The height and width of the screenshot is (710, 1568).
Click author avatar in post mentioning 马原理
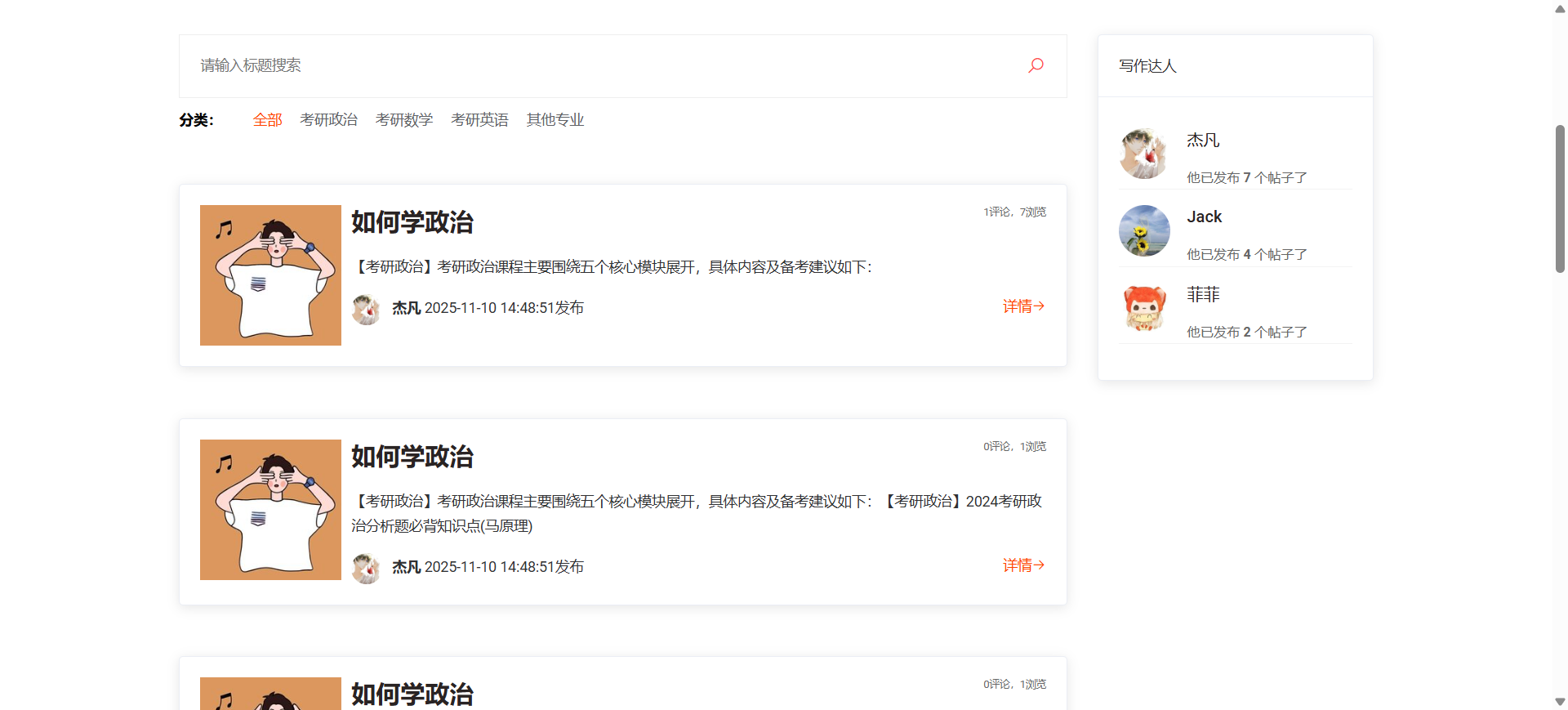point(366,568)
